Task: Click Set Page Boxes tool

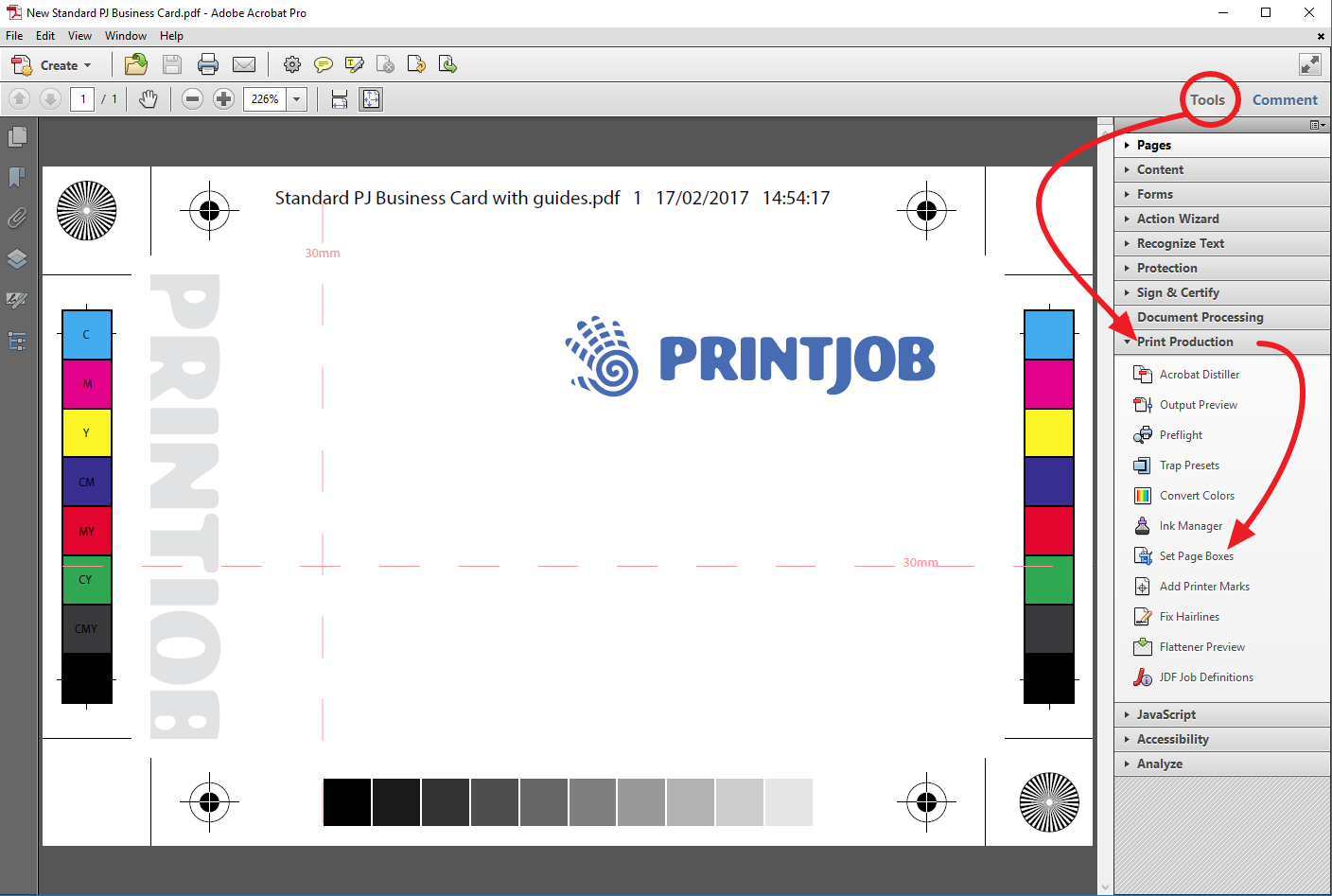Action: coord(1183,556)
